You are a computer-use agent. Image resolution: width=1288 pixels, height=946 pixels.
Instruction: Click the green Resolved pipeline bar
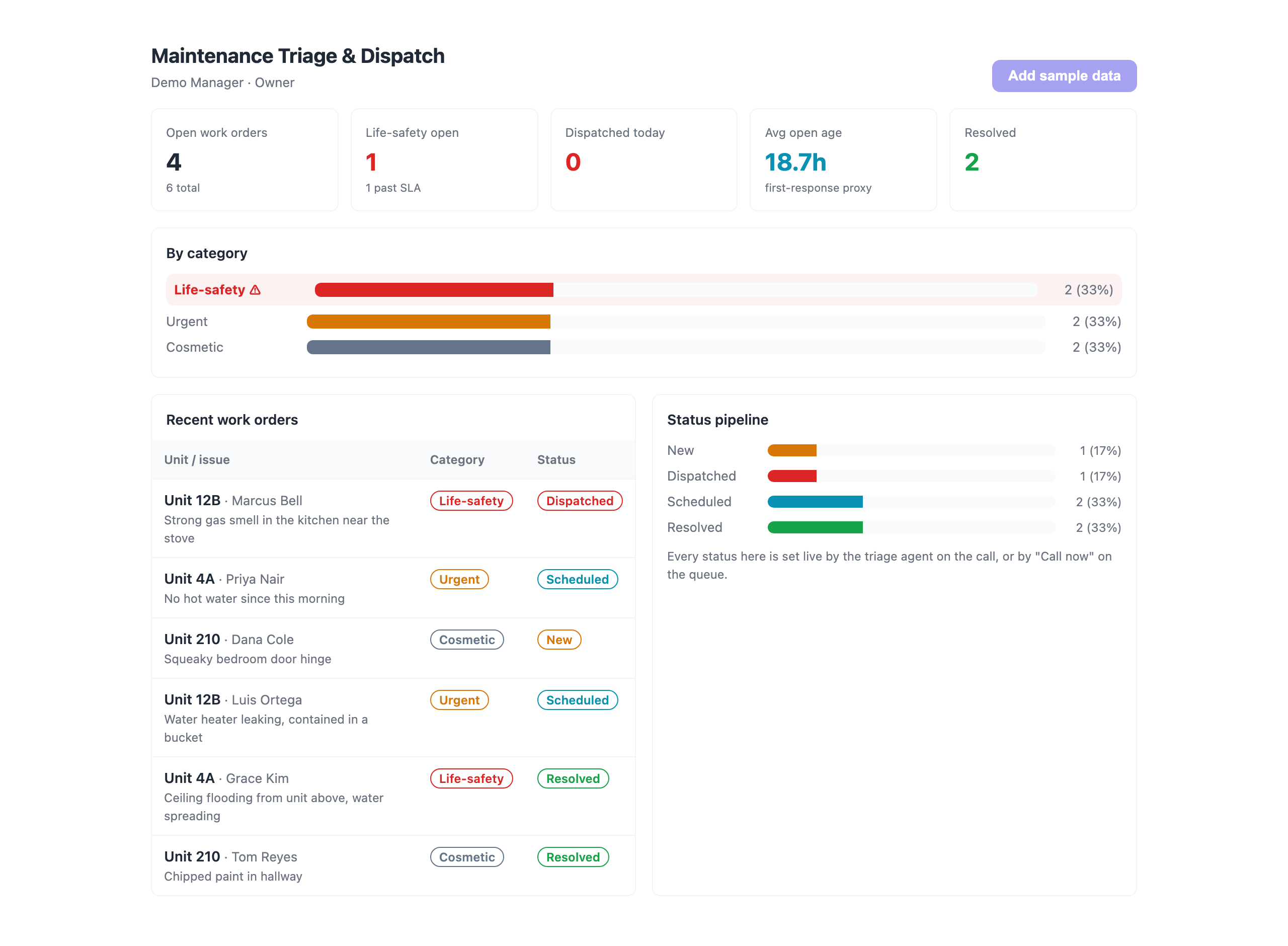point(815,527)
